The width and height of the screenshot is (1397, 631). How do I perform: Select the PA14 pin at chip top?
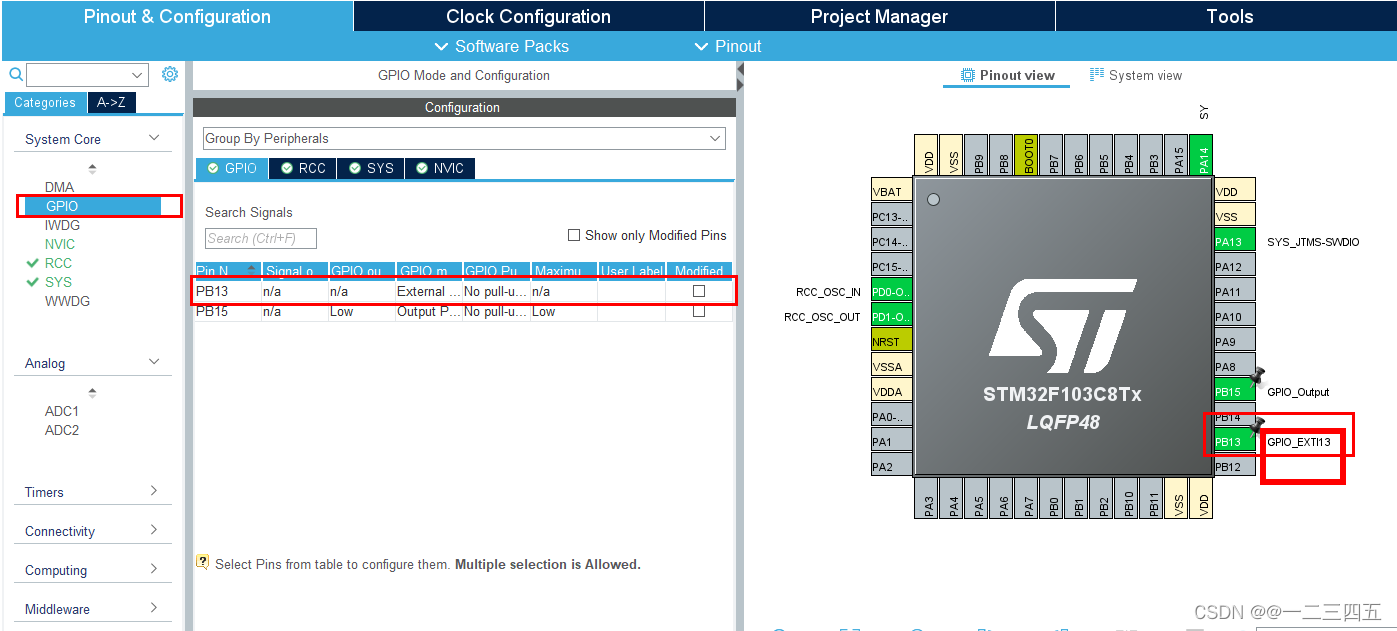tap(1203, 155)
